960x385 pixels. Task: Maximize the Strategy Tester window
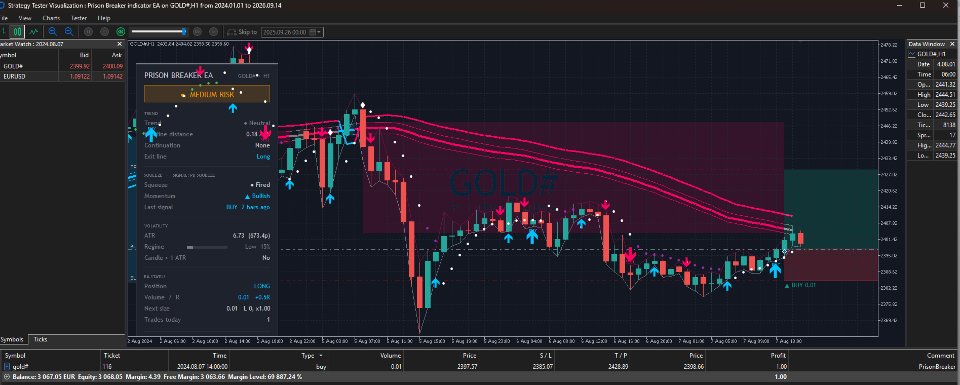coord(923,5)
